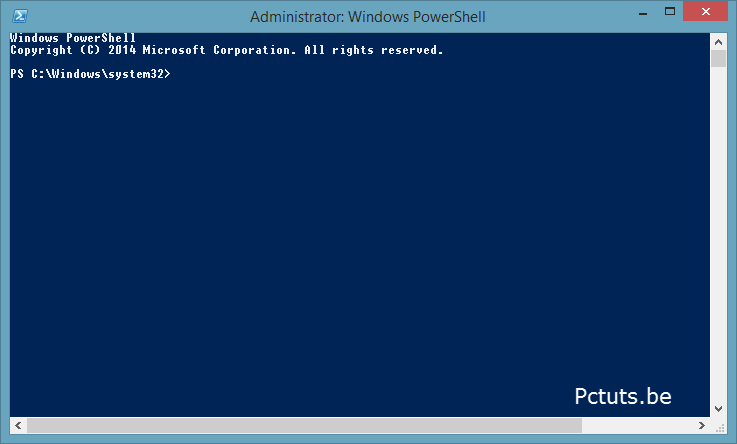Image resolution: width=737 pixels, height=444 pixels.
Task: Click the 'Administrator: Windows PowerShell' title text
Action: [x=367, y=16]
